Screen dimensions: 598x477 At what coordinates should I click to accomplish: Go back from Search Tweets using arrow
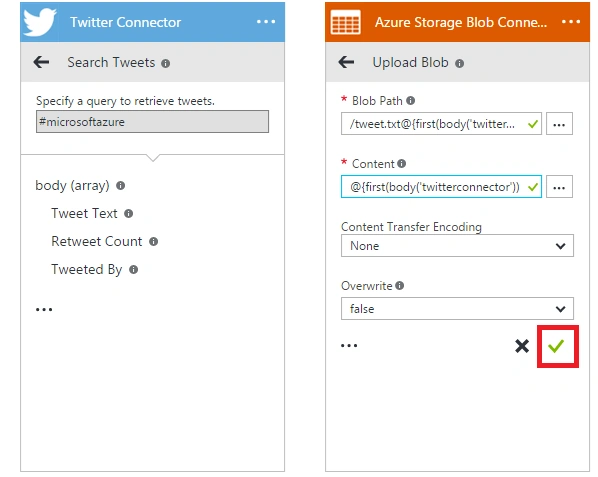click(41, 62)
